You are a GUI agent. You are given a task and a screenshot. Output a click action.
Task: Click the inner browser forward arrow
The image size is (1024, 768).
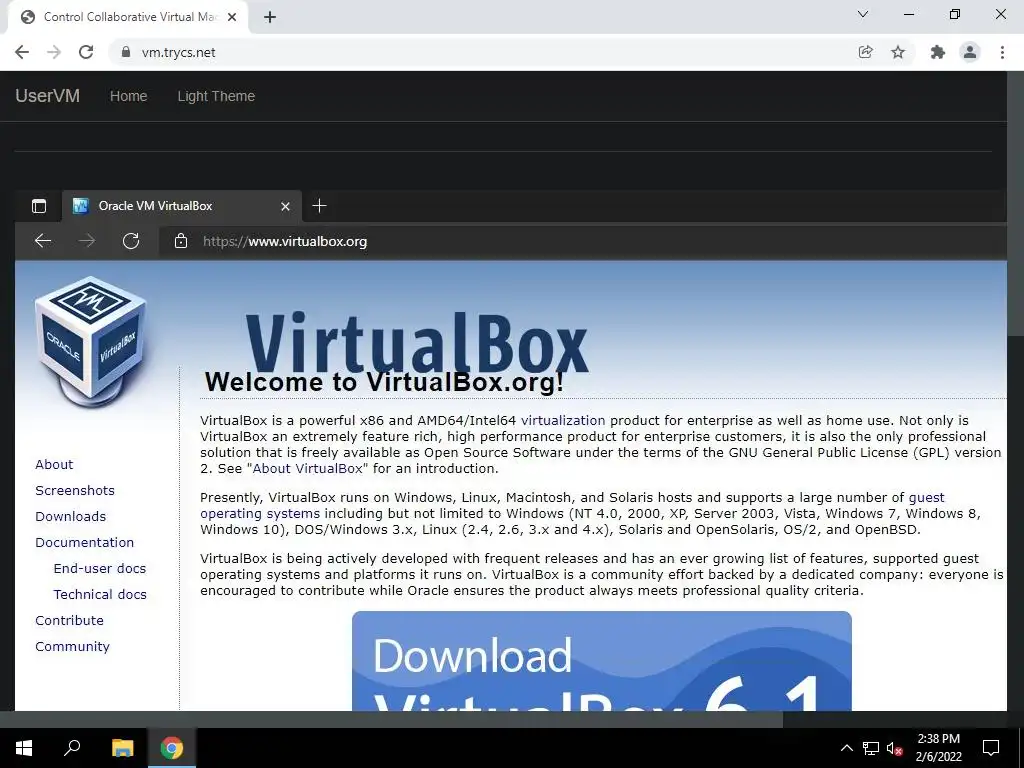[87, 241]
